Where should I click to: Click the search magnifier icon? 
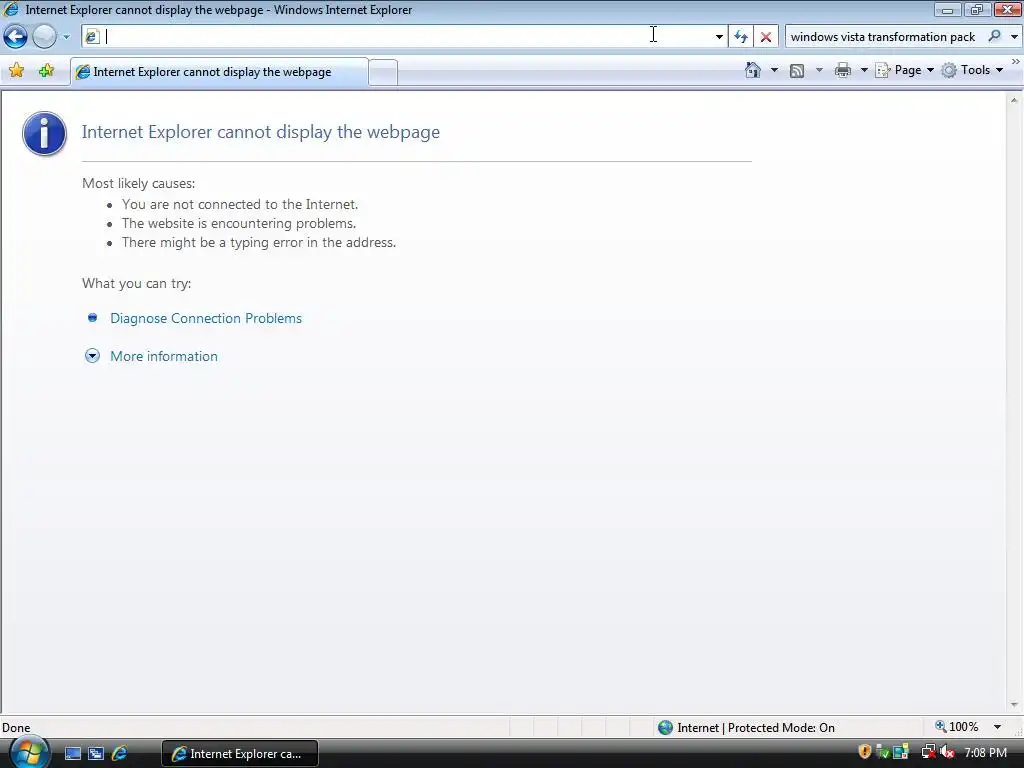coord(995,37)
